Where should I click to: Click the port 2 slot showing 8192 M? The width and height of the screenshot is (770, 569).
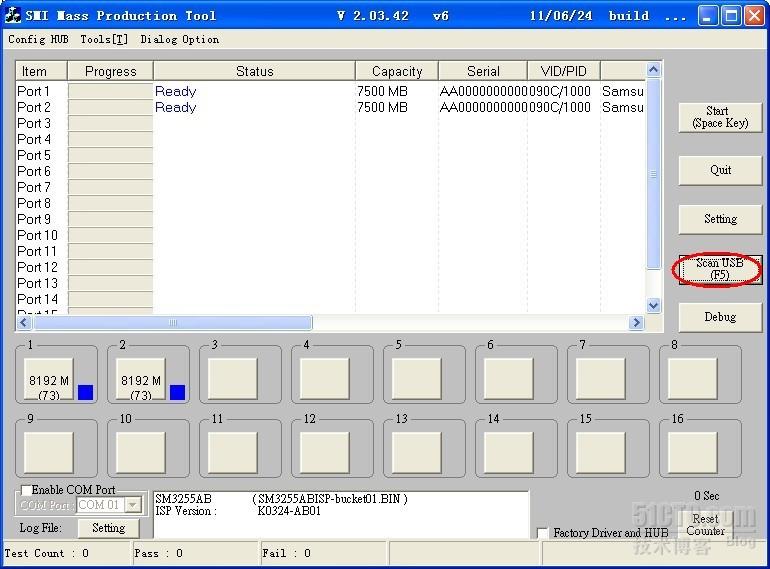click(140, 380)
